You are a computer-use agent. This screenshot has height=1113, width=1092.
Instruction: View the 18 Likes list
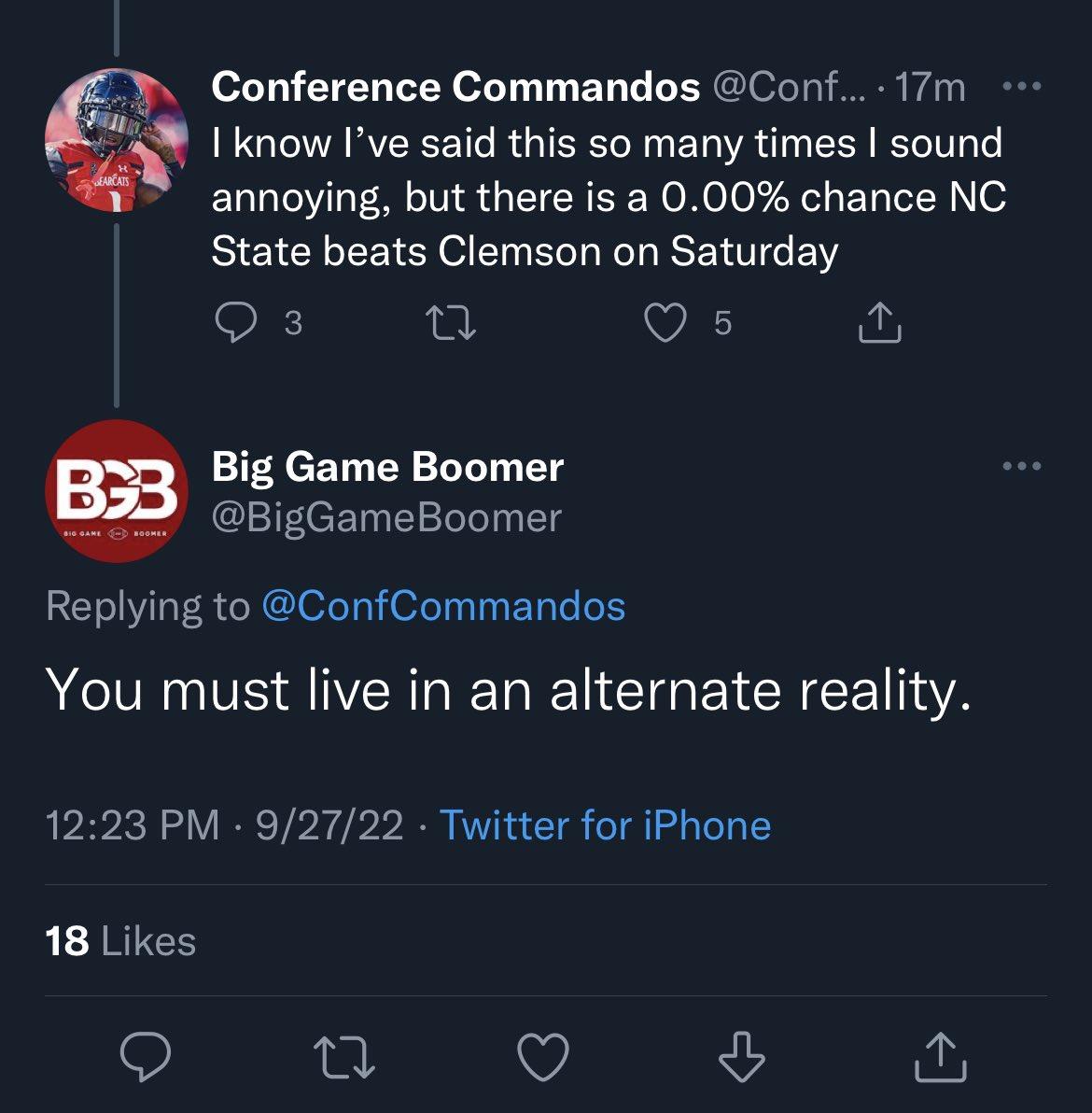(x=120, y=941)
